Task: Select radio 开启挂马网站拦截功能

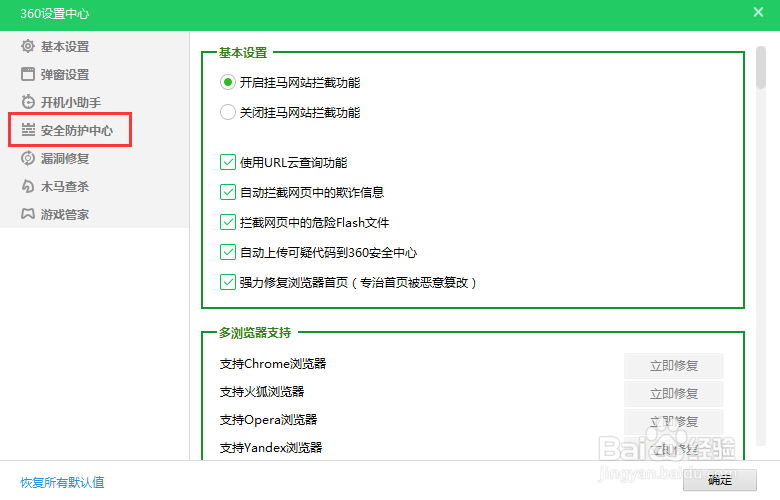Action: pyautogui.click(x=228, y=82)
